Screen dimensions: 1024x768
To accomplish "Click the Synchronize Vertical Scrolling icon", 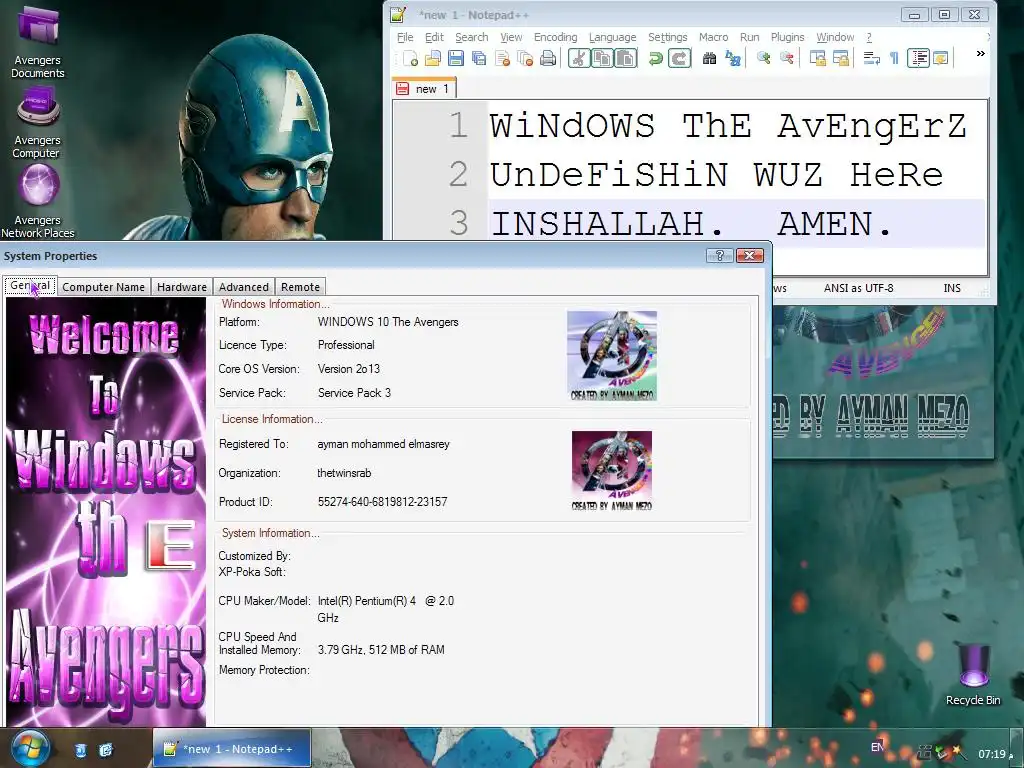I will pos(817,59).
